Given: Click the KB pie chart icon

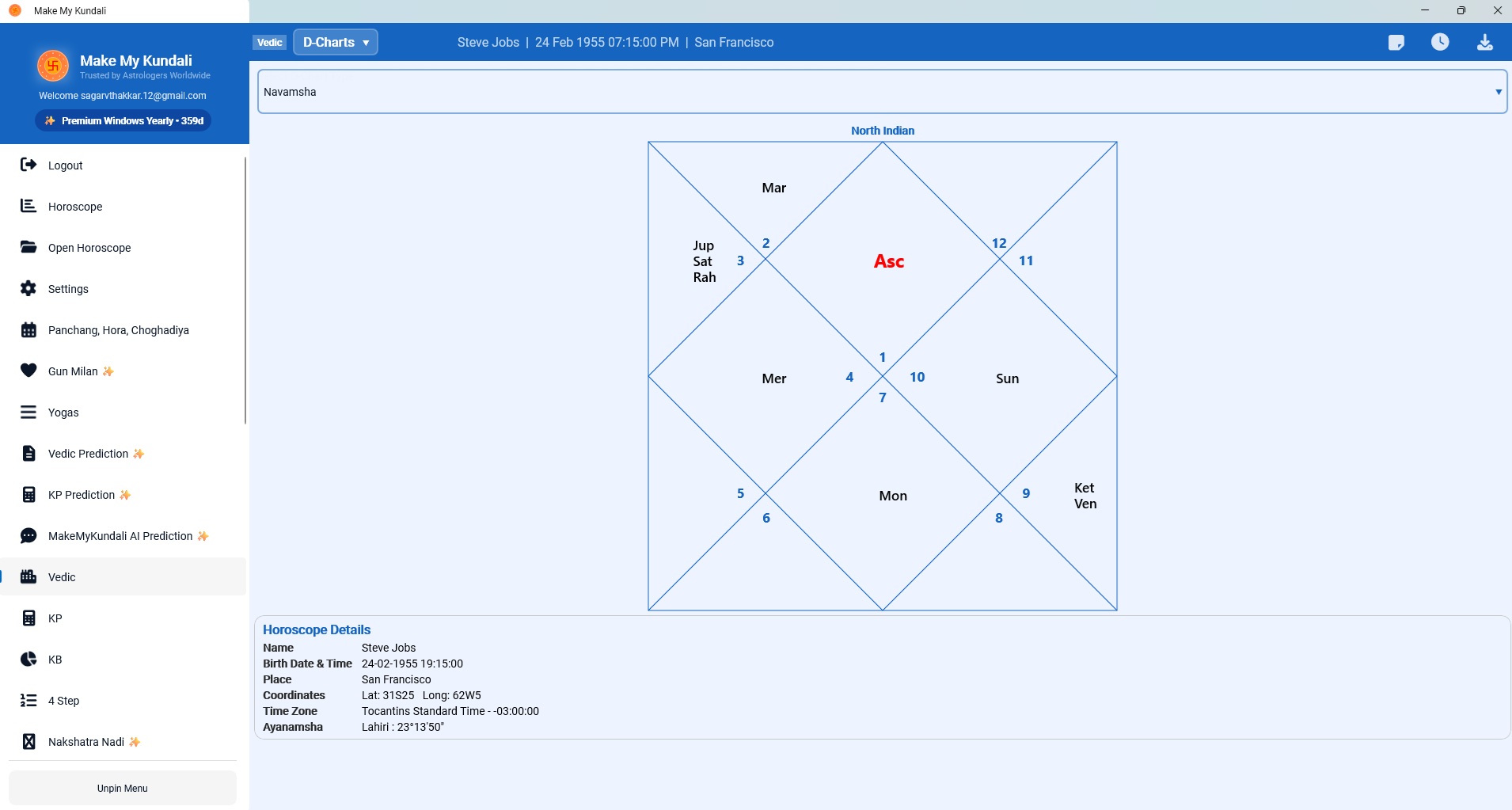Looking at the screenshot, I should pos(28,659).
